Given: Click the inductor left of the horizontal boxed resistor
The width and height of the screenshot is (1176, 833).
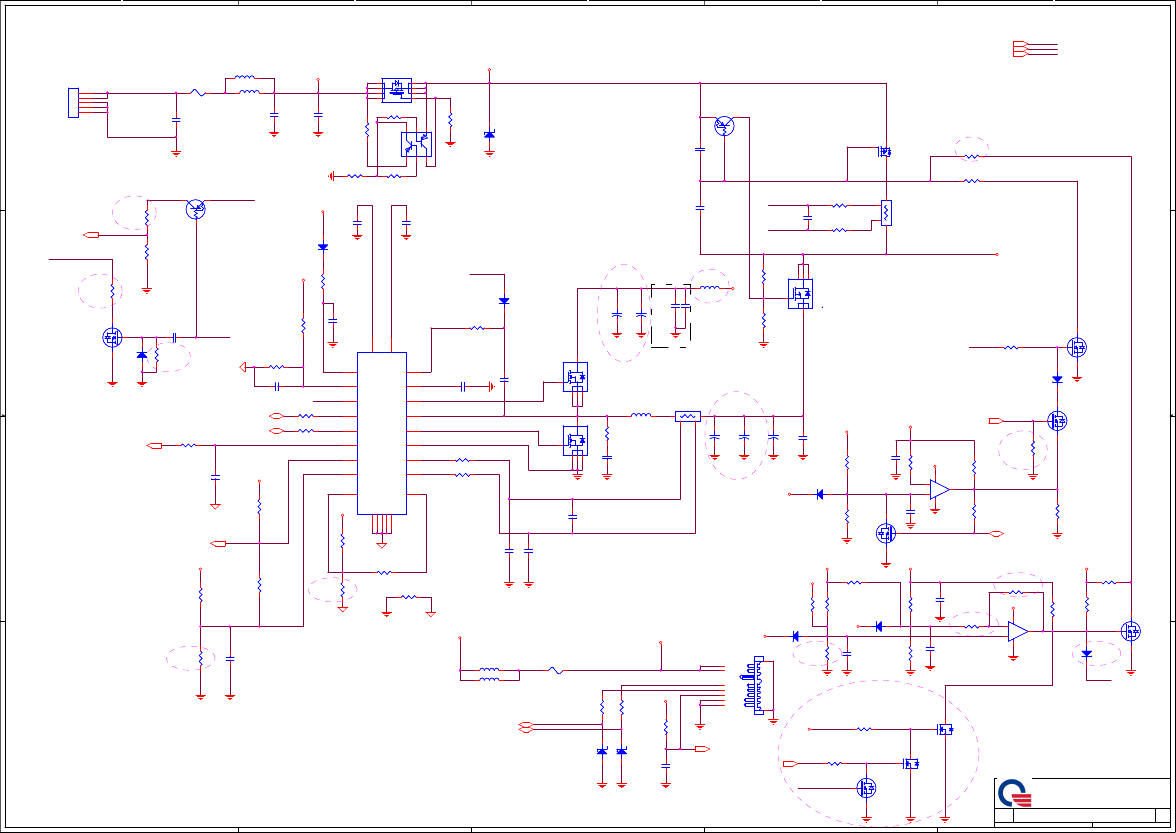Looking at the screenshot, I should tap(640, 415).
